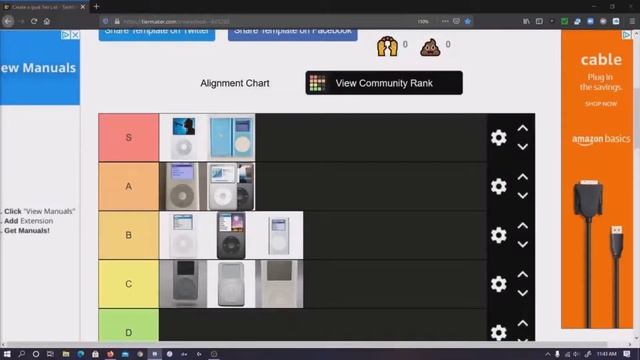Viewport: 640px width, 360px height.
Task: Pick the first gray iPod image in A tier
Action: (x=183, y=186)
